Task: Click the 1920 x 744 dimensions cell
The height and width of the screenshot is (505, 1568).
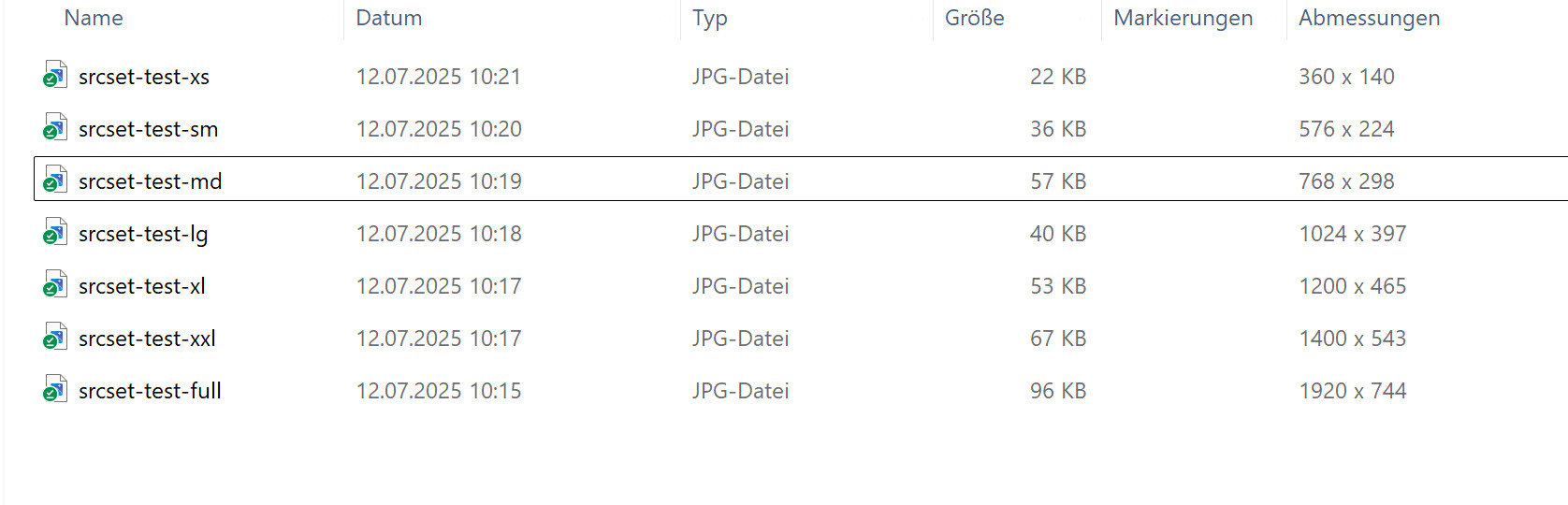Action: tap(1353, 391)
